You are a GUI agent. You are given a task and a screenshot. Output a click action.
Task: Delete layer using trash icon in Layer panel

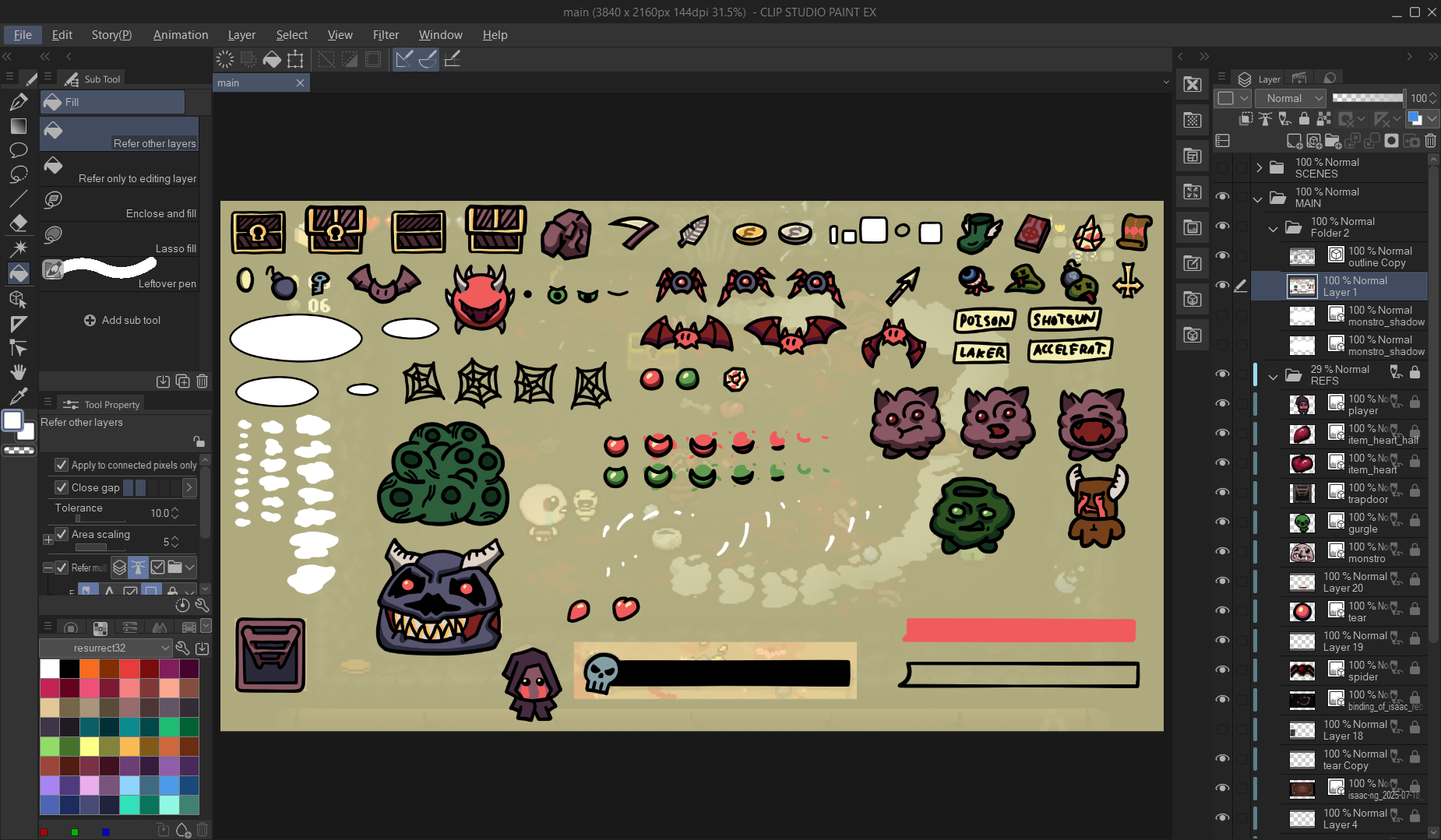pos(1431,141)
